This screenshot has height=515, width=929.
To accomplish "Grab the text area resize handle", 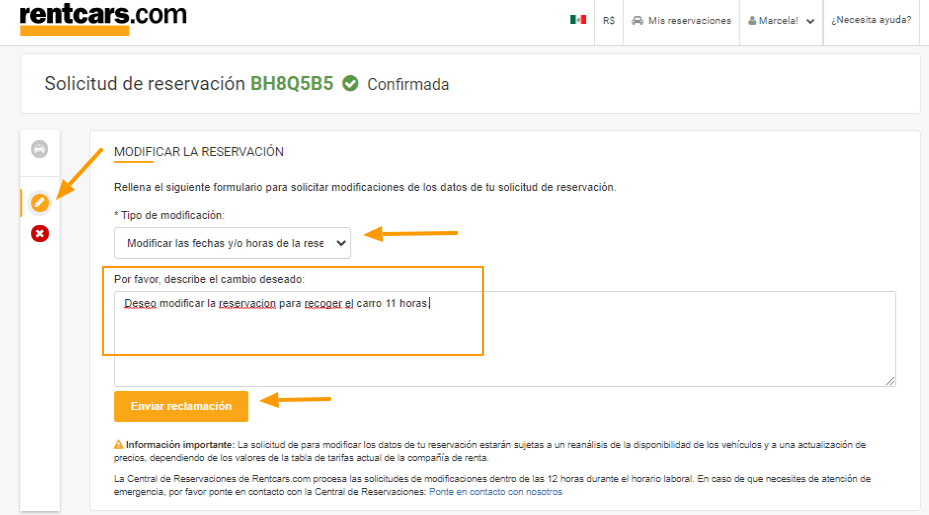I will point(890,381).
